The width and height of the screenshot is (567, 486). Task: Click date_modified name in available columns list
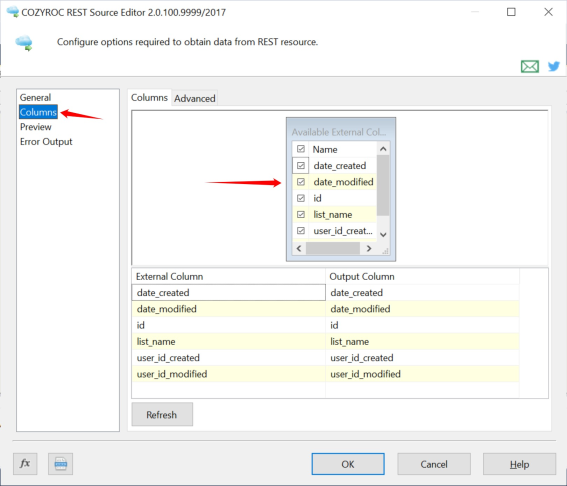[344, 182]
